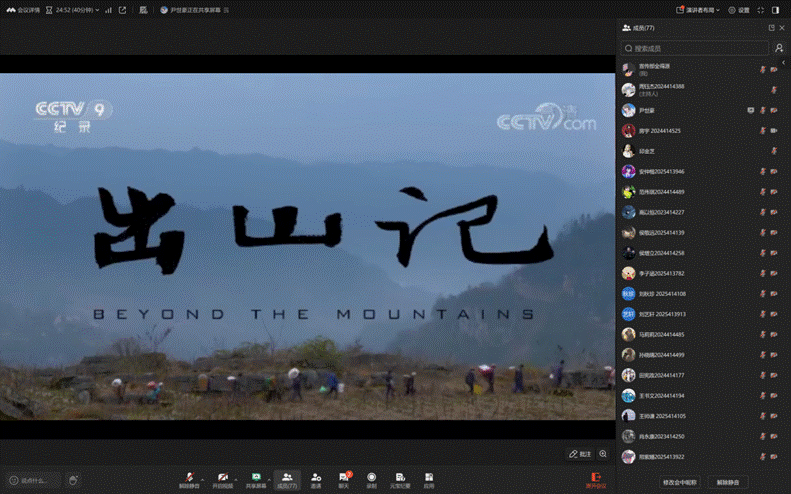Click the chat message input box

click(x=33, y=480)
